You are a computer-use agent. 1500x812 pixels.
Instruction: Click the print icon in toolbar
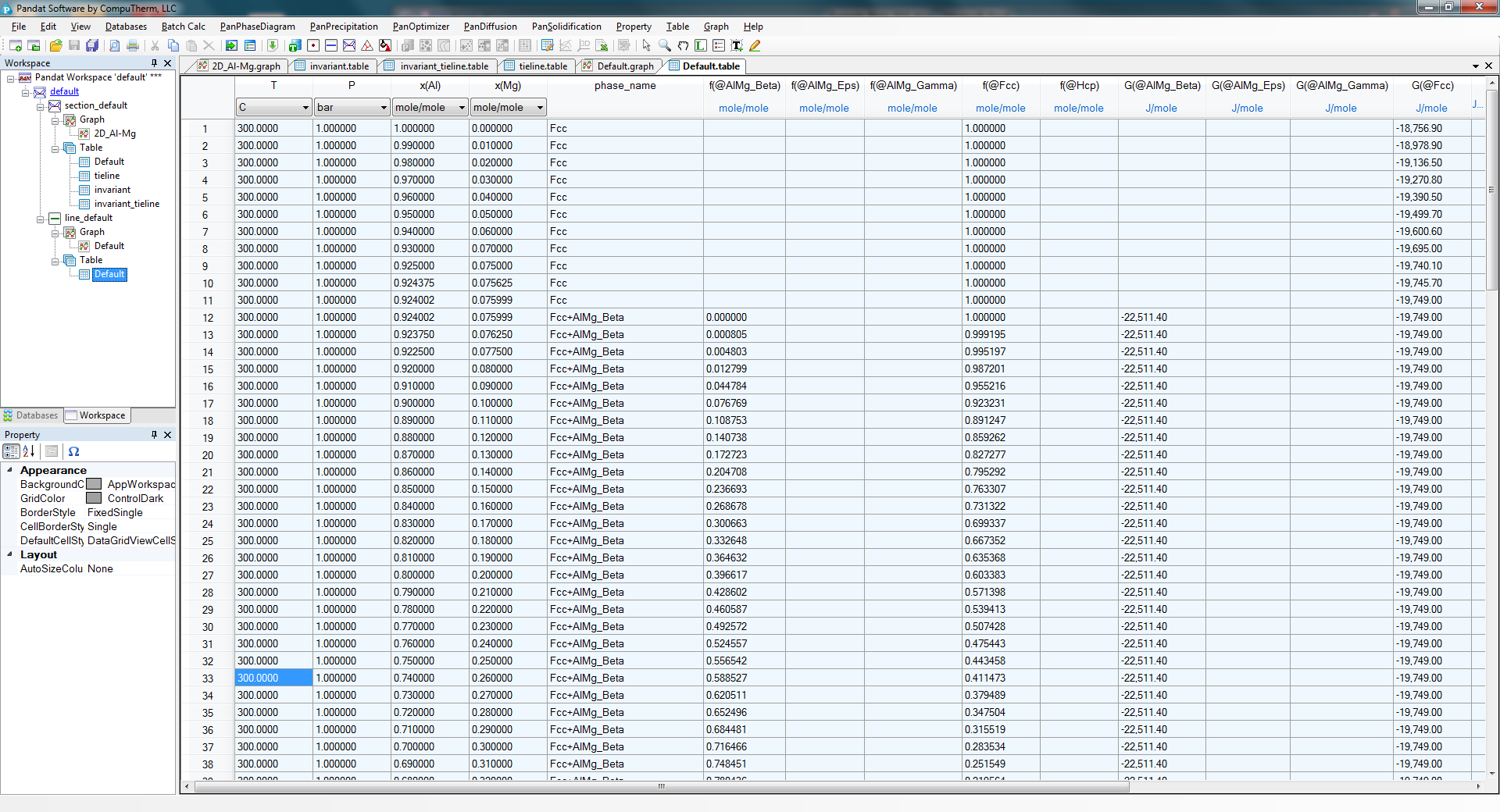click(x=133, y=46)
